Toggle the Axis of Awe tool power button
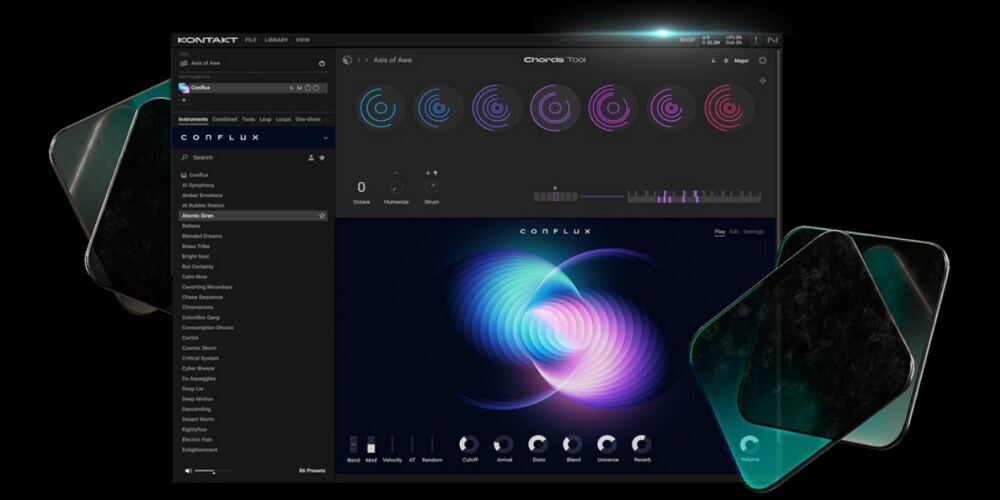 (x=321, y=64)
